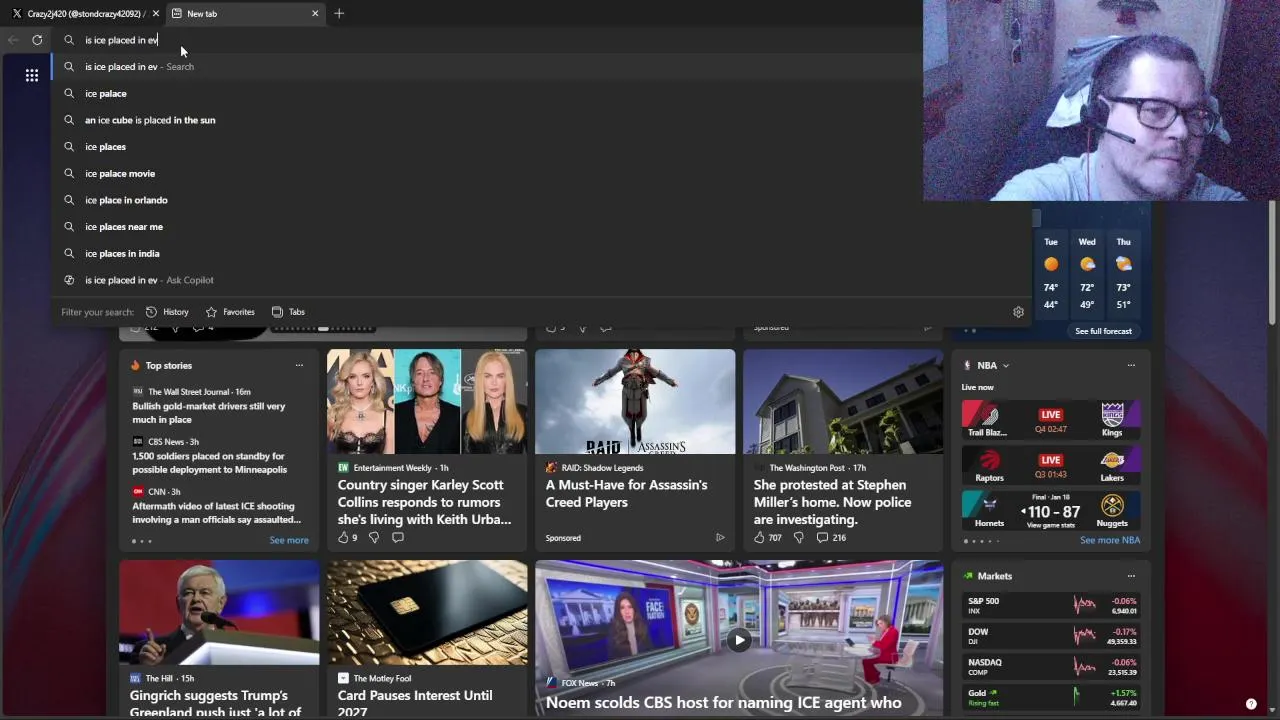Open Karley Scott Collins article thumbnail
The width and height of the screenshot is (1280, 720).
coord(427,401)
